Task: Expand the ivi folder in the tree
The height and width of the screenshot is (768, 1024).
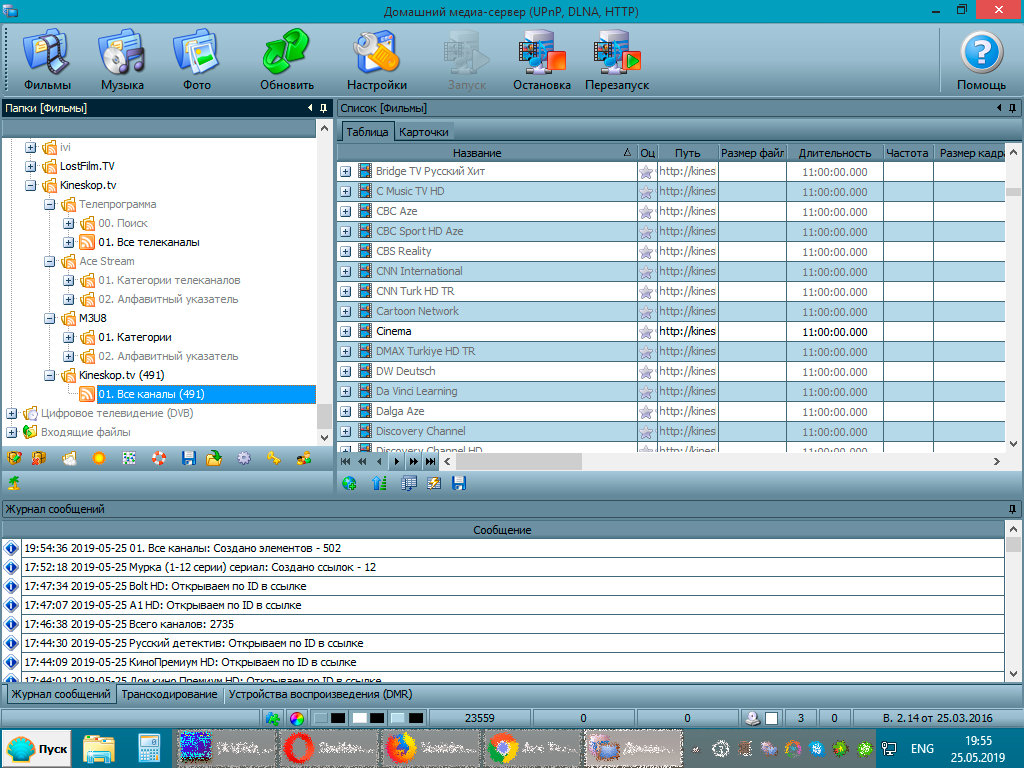Action: (x=30, y=147)
